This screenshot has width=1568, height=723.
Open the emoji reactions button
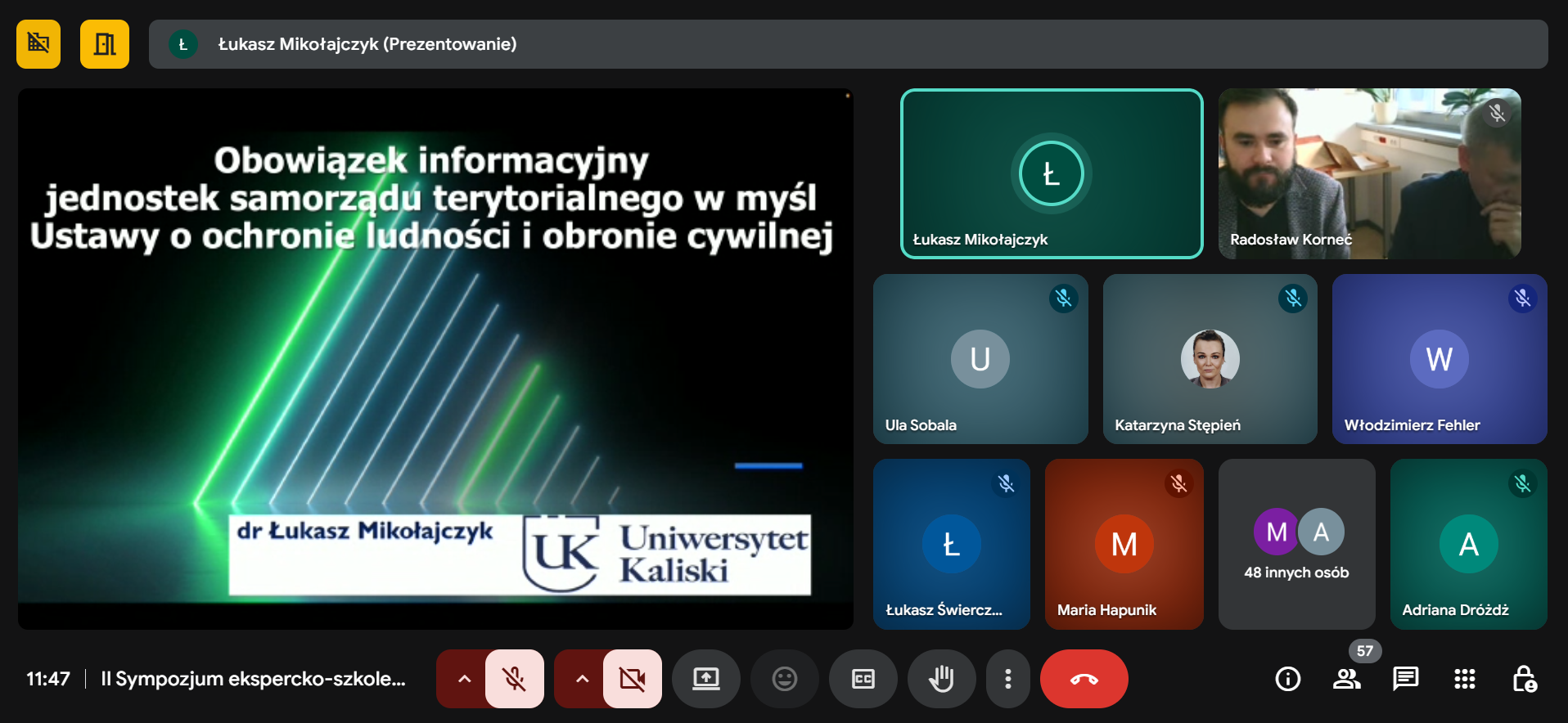click(x=784, y=679)
